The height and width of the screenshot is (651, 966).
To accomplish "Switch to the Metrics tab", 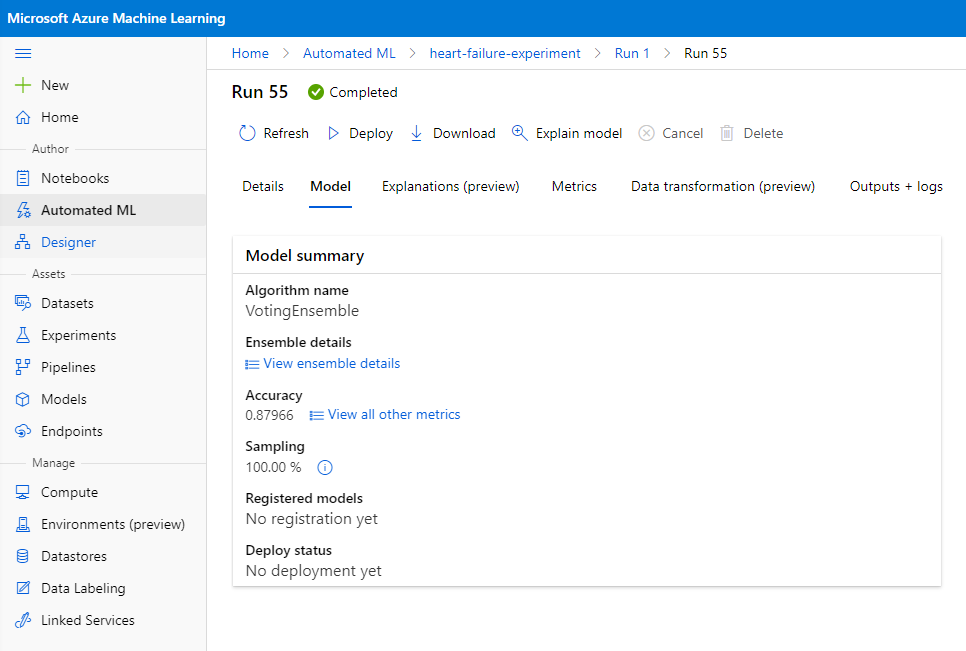I will pos(574,186).
